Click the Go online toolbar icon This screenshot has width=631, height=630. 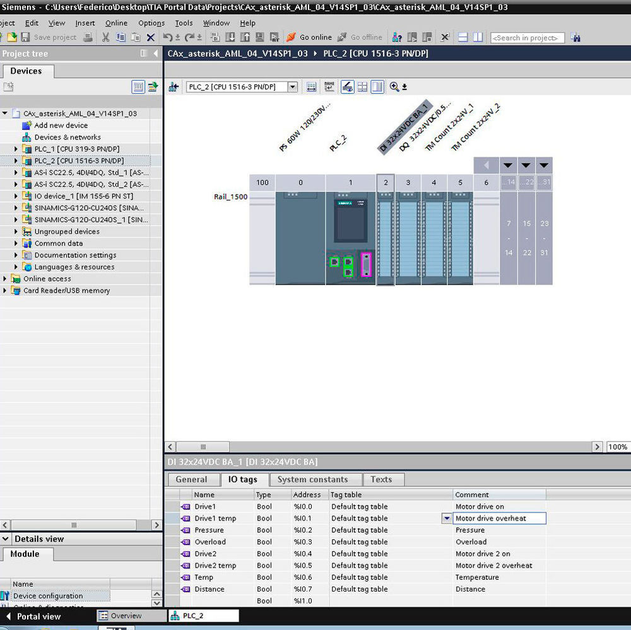pyautogui.click(x=290, y=37)
